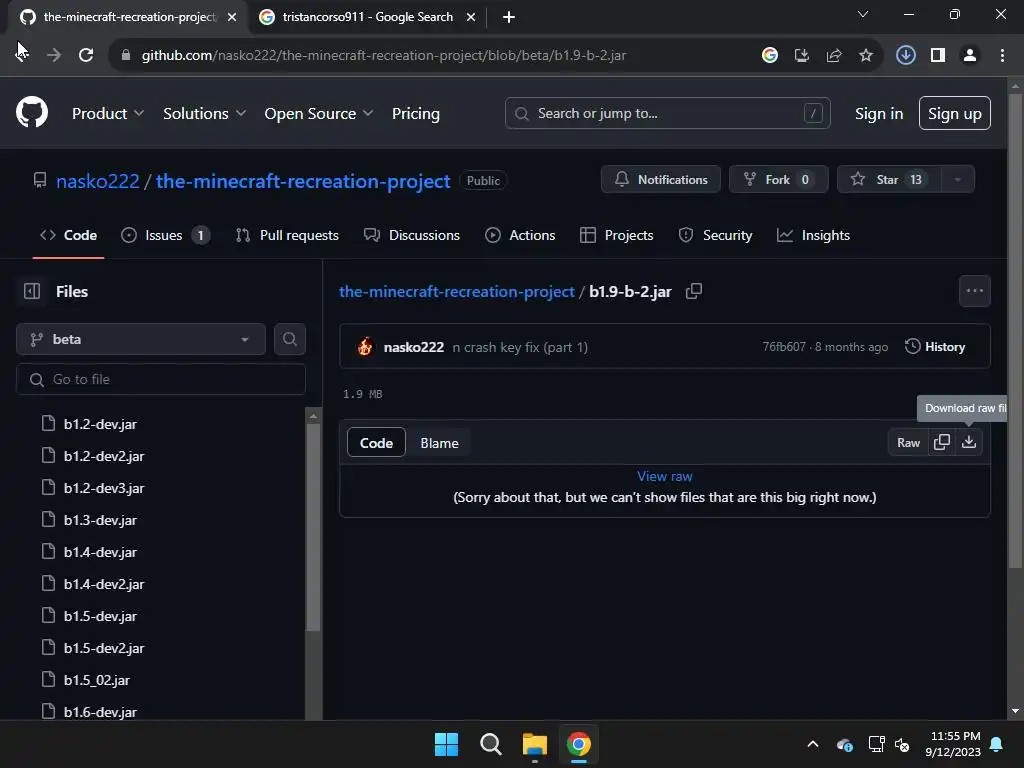
Task: Open Windows Start menu
Action: [447, 744]
